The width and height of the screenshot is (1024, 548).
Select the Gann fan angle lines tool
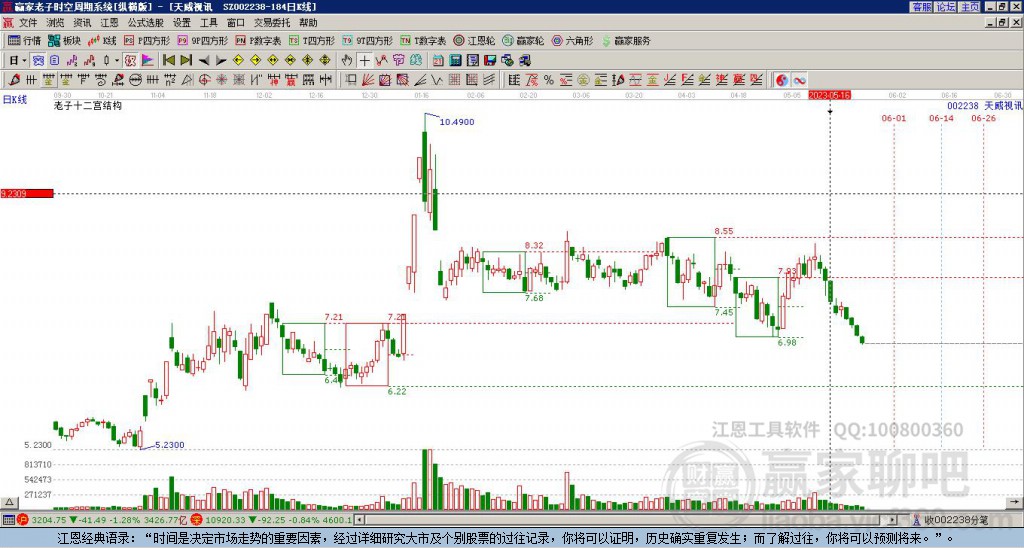click(368, 80)
